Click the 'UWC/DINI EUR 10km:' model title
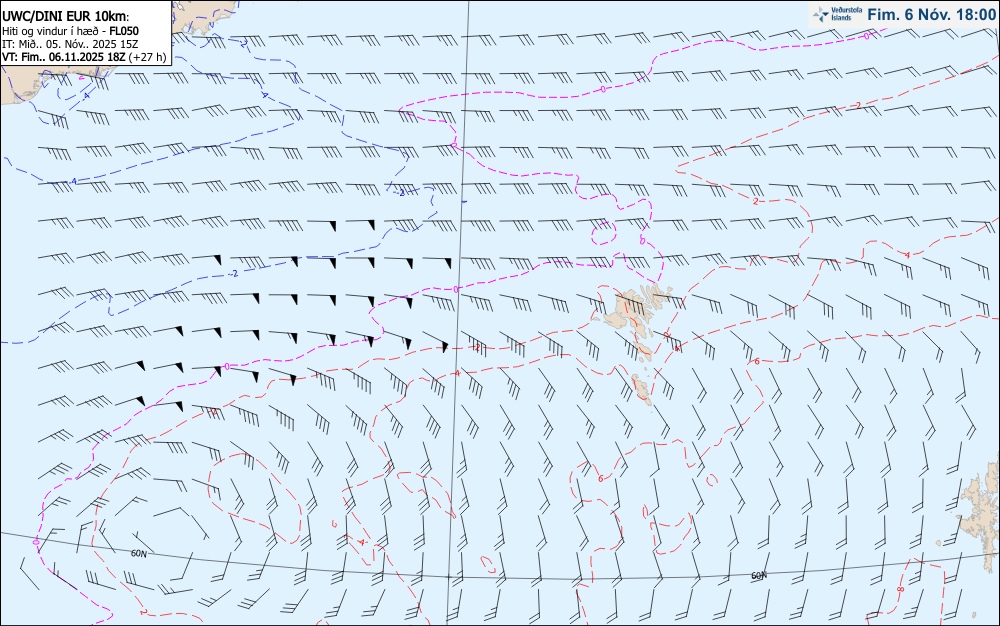The height and width of the screenshot is (626, 1000). click(66, 16)
